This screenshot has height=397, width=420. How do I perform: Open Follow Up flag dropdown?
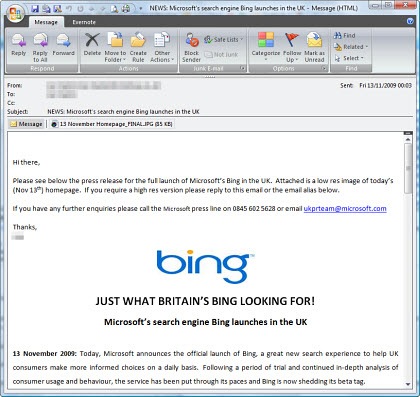pyautogui.click(x=292, y=47)
